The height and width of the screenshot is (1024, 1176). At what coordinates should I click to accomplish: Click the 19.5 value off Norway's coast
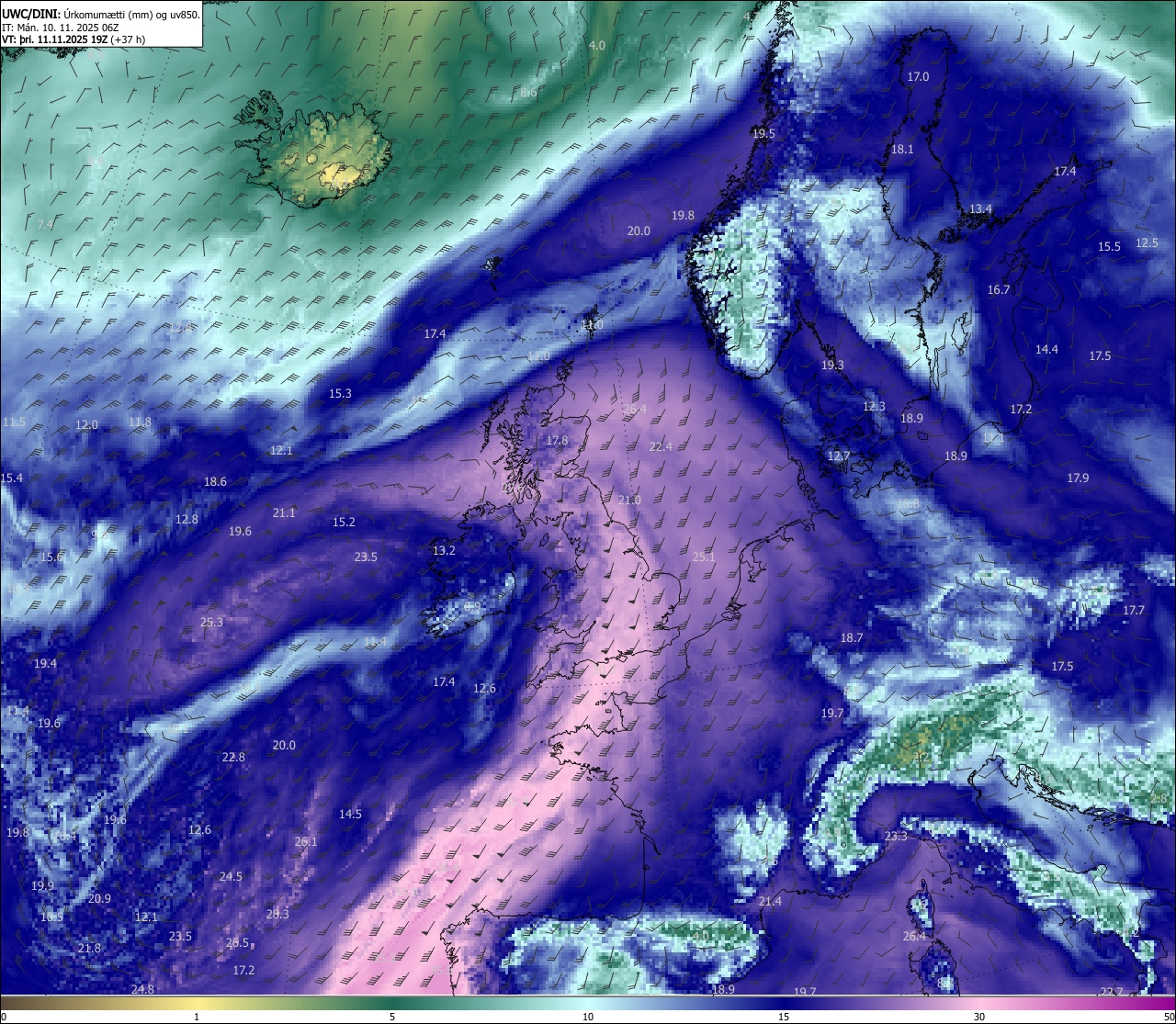tap(763, 133)
